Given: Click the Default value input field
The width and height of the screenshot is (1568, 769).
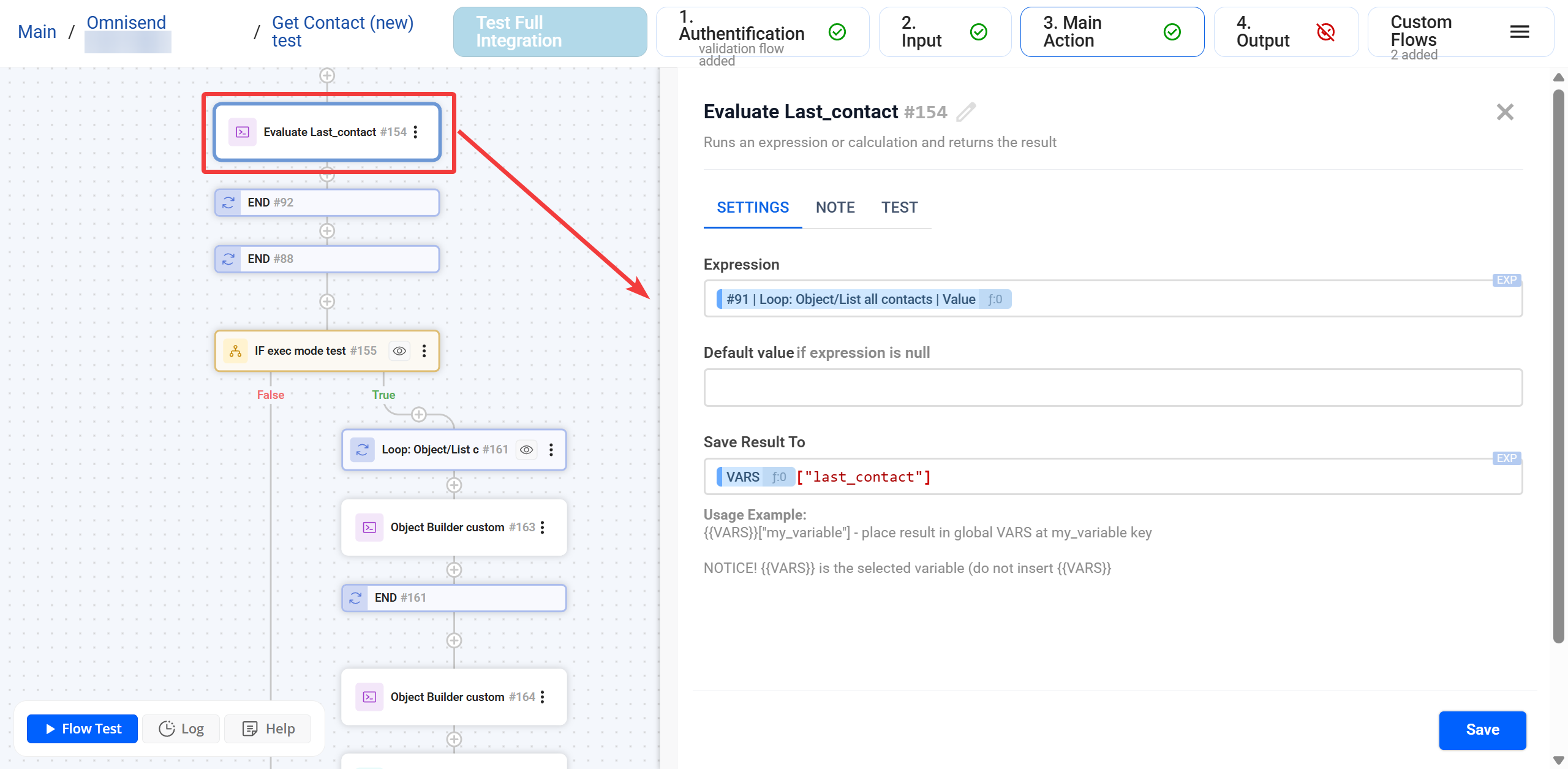Looking at the screenshot, I should (1112, 387).
